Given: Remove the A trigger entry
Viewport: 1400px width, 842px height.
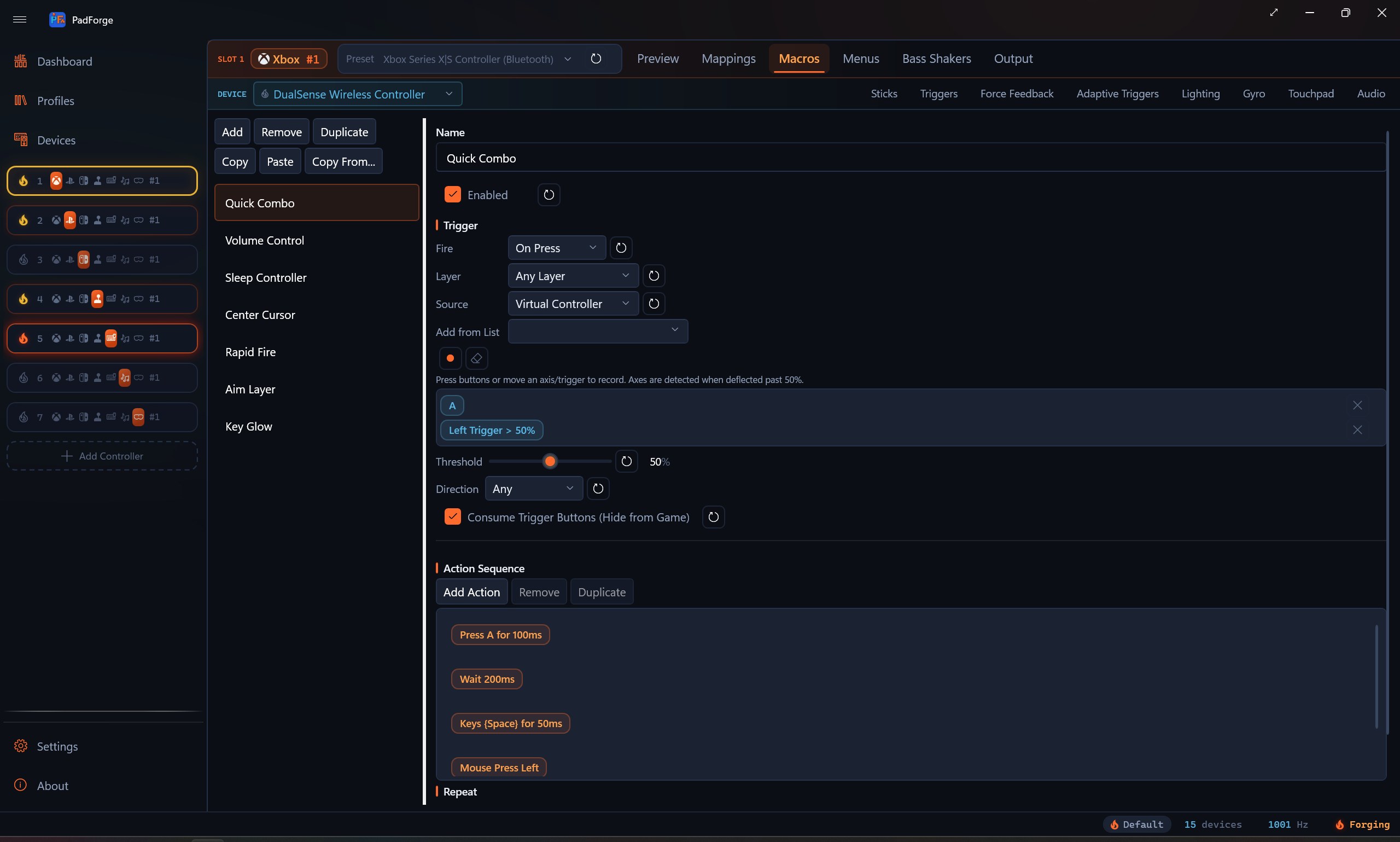Looking at the screenshot, I should click(x=1357, y=405).
